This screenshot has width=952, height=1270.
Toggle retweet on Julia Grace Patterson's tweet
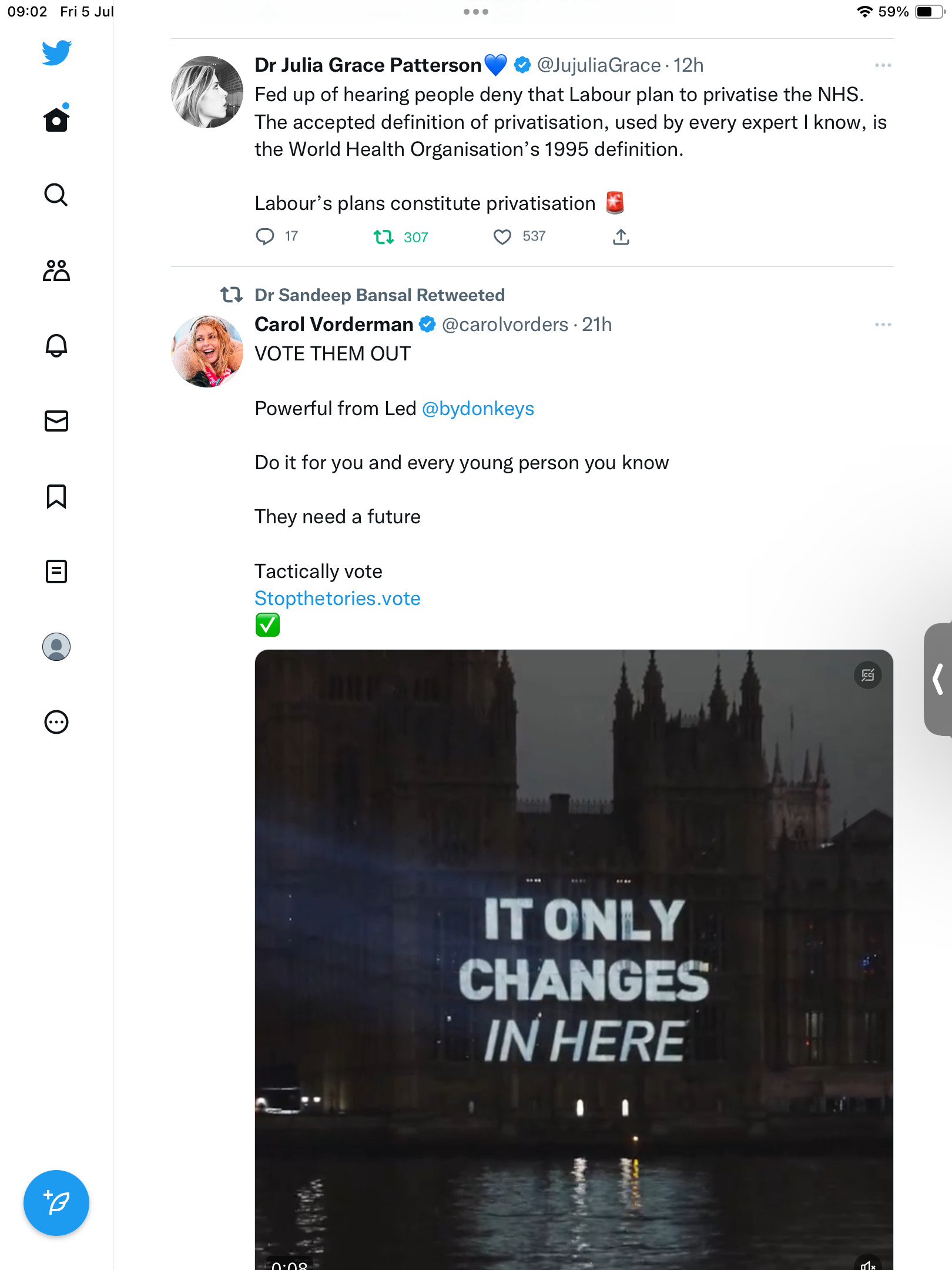[x=384, y=237]
